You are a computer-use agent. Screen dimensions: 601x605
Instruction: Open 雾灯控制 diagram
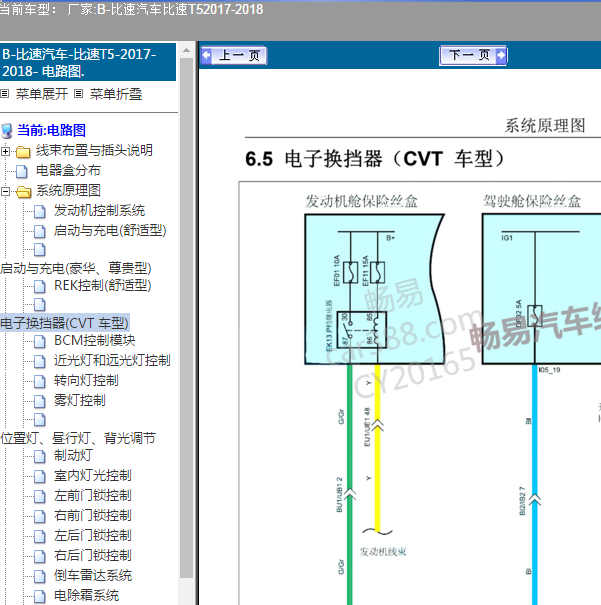[x=79, y=400]
